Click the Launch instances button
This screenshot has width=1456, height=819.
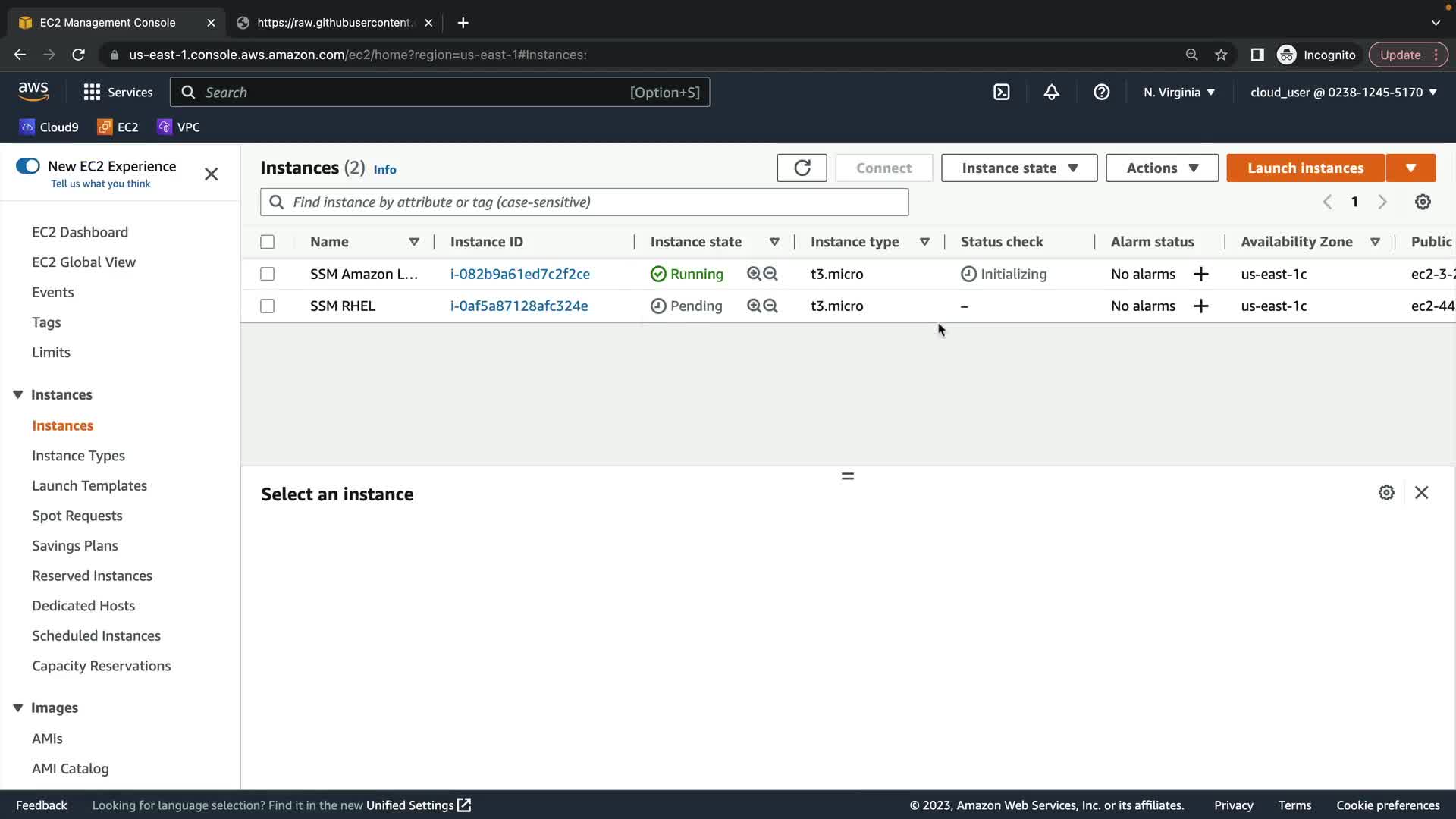pos(1305,168)
